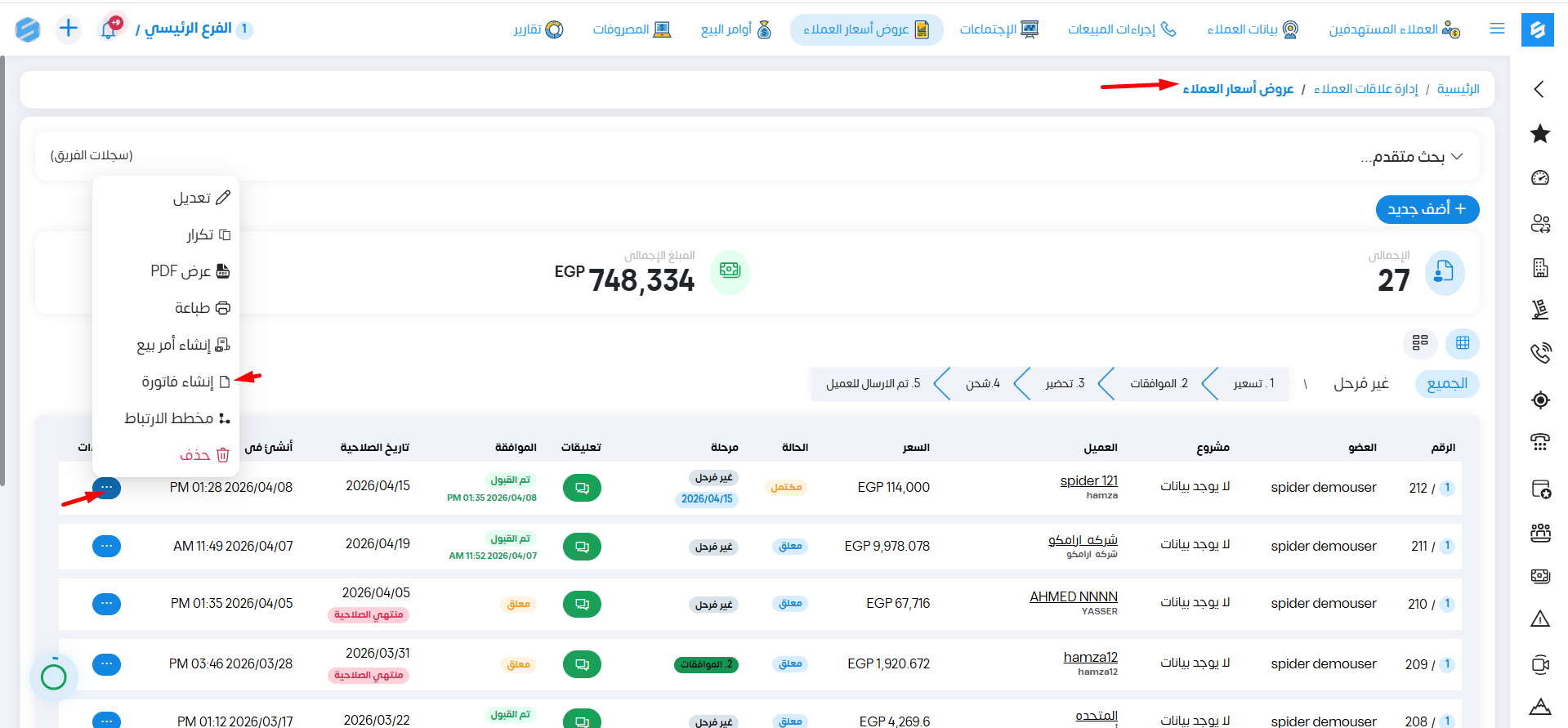Click 'حذف' delete option in menu
Screen dimensions: 1568x728
coord(203,455)
